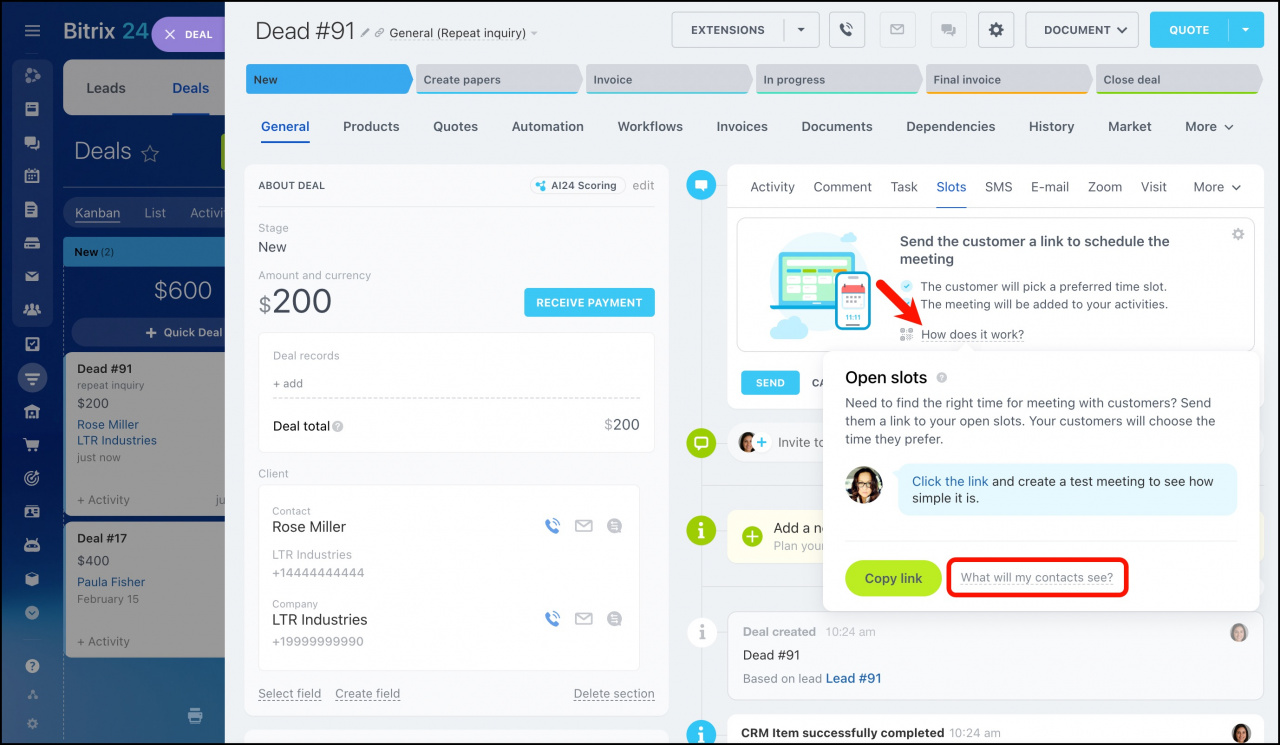The image size is (1280, 745).
Task: Click help icon next to Deal total
Action: click(x=338, y=426)
